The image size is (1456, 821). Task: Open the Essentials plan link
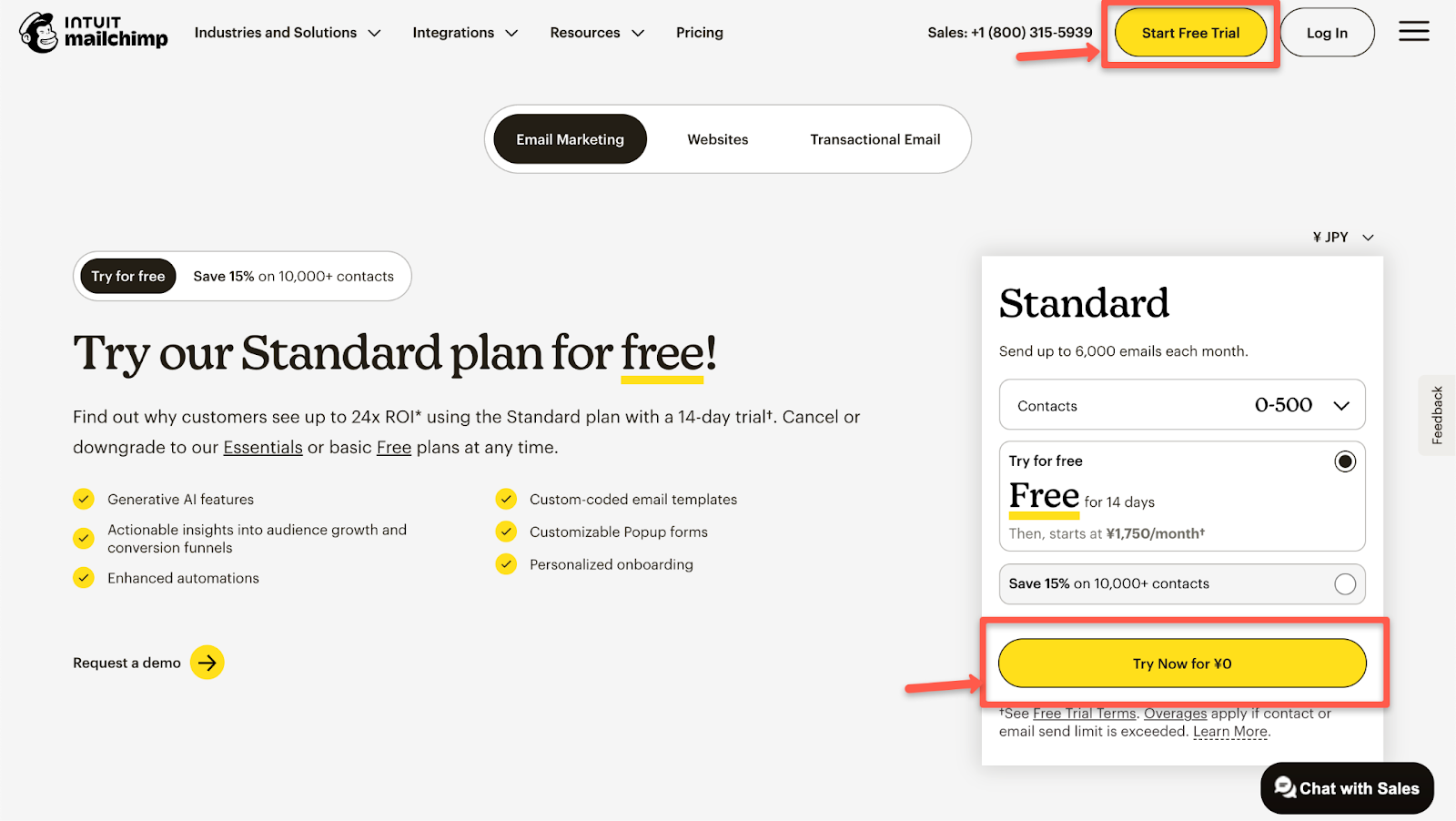pos(263,448)
